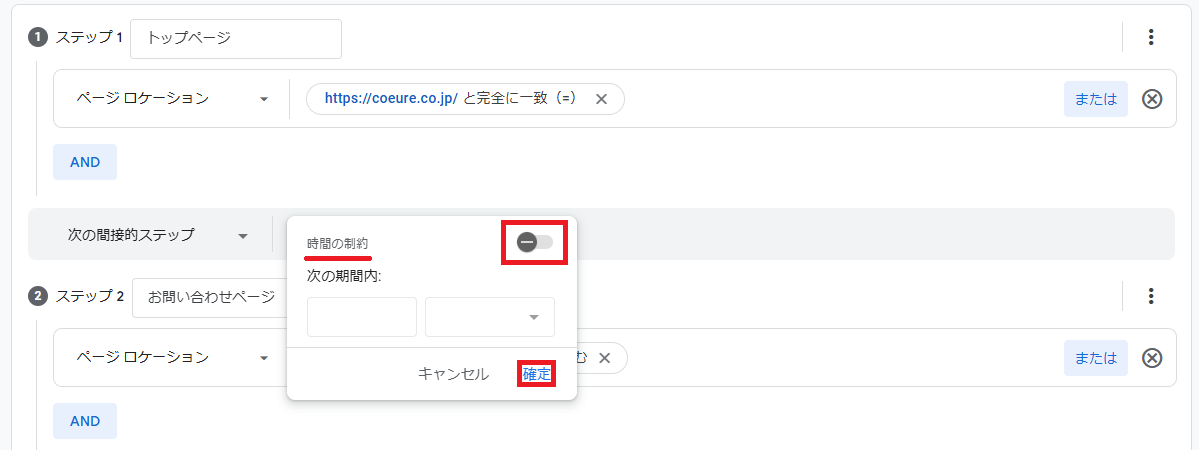Image resolution: width=1199 pixels, height=450 pixels.
Task: Delete the https://coeure.co.jp/ filter chip
Action: 601,99
